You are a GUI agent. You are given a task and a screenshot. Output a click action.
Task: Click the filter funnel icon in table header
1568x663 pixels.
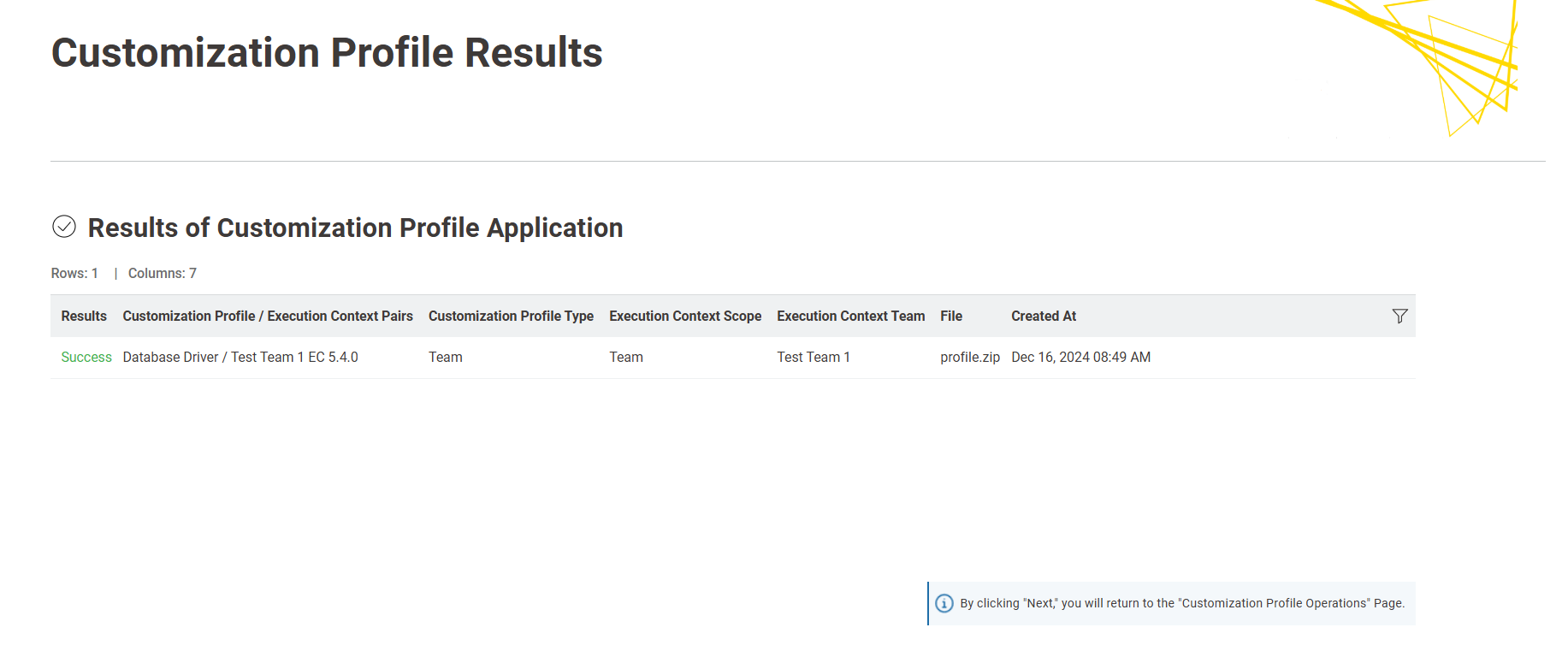1399,317
